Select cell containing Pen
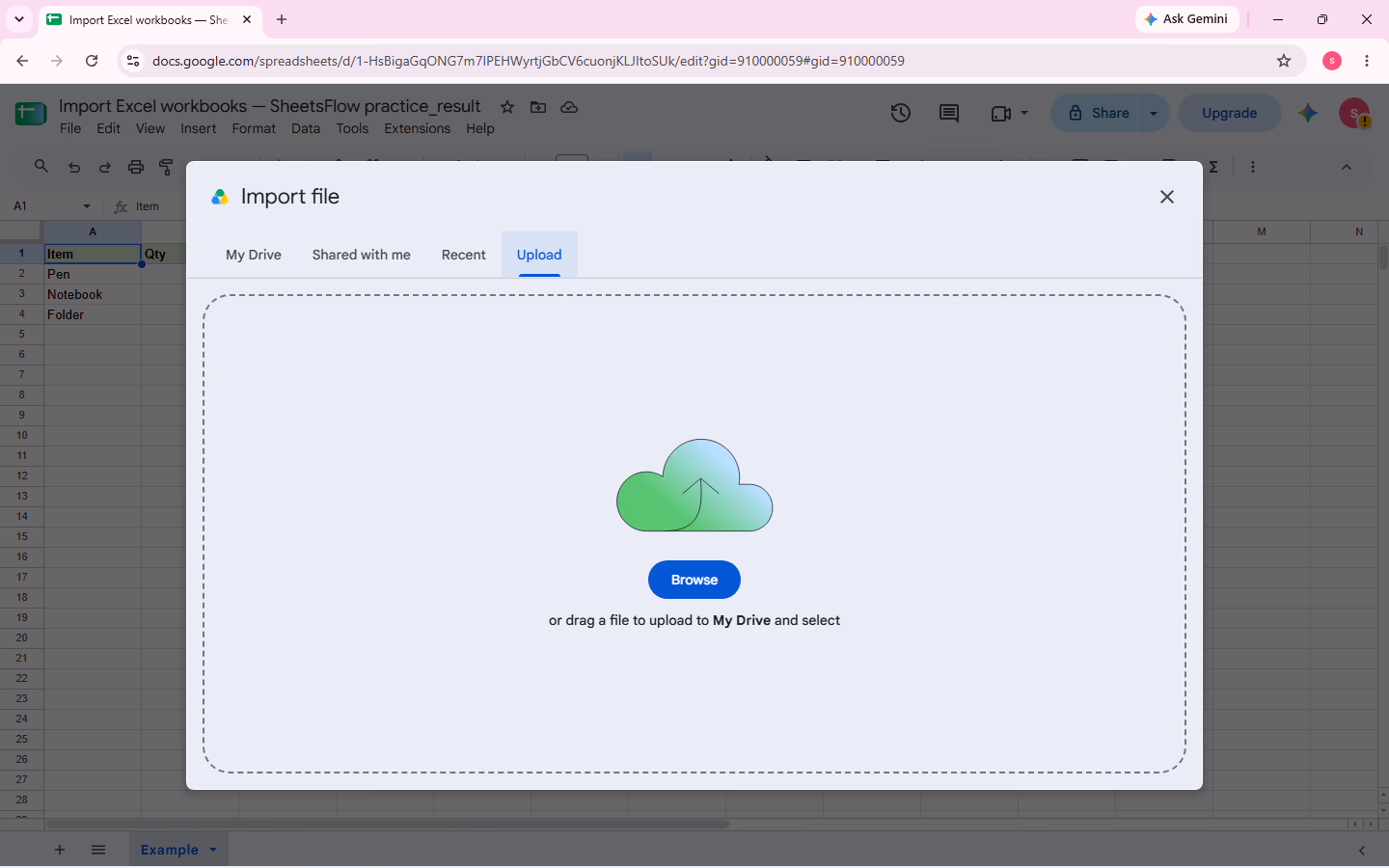The image size is (1389, 868). click(93, 274)
